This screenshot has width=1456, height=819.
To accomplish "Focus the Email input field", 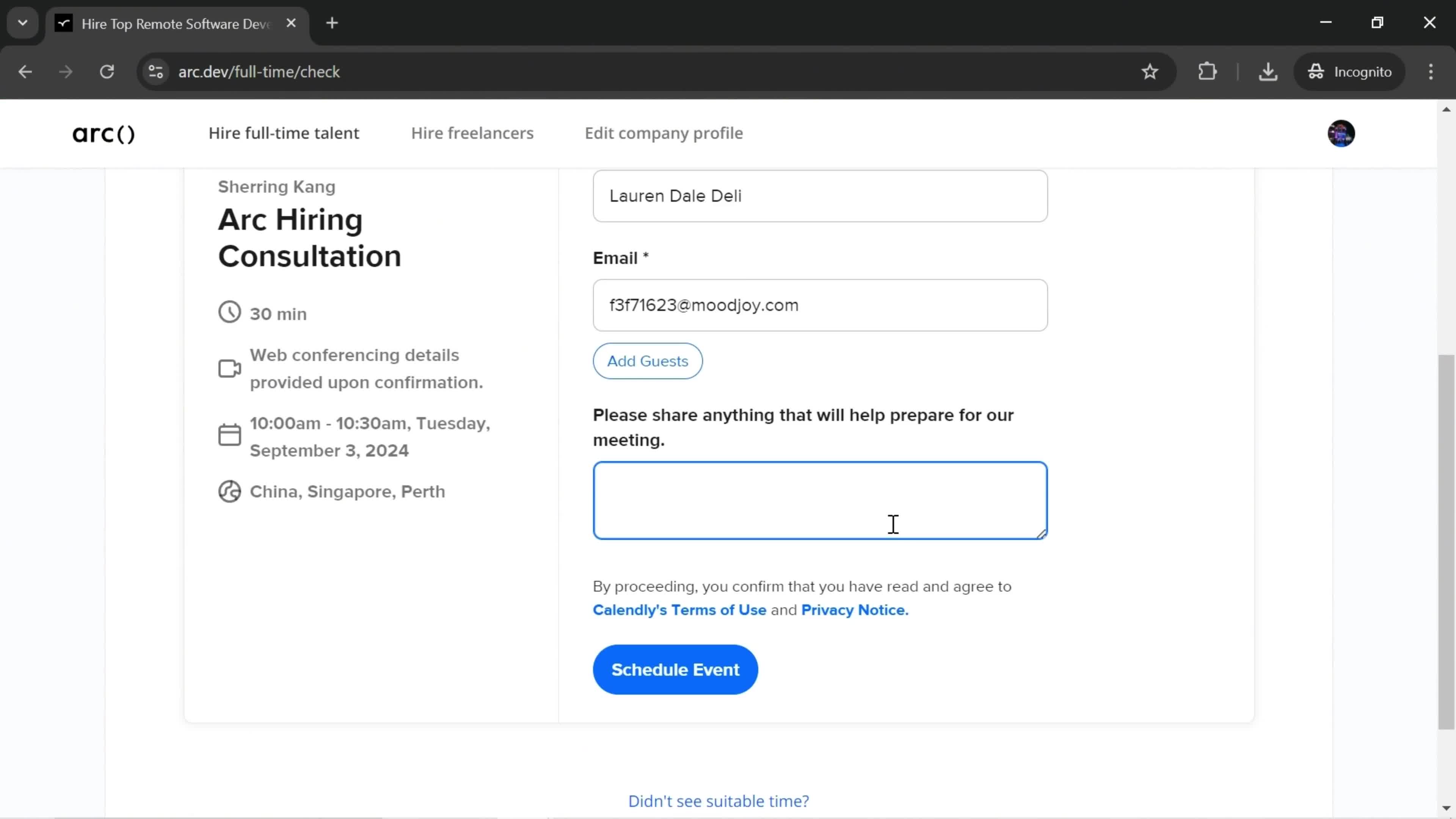I will (x=819, y=305).
